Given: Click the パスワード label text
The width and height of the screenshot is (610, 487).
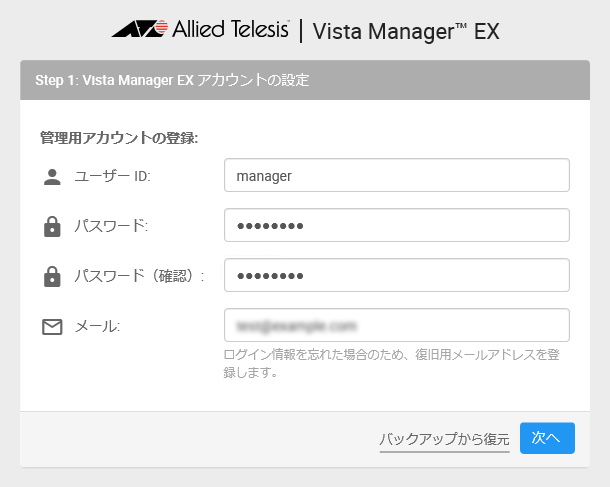Looking at the screenshot, I should coord(111,227).
